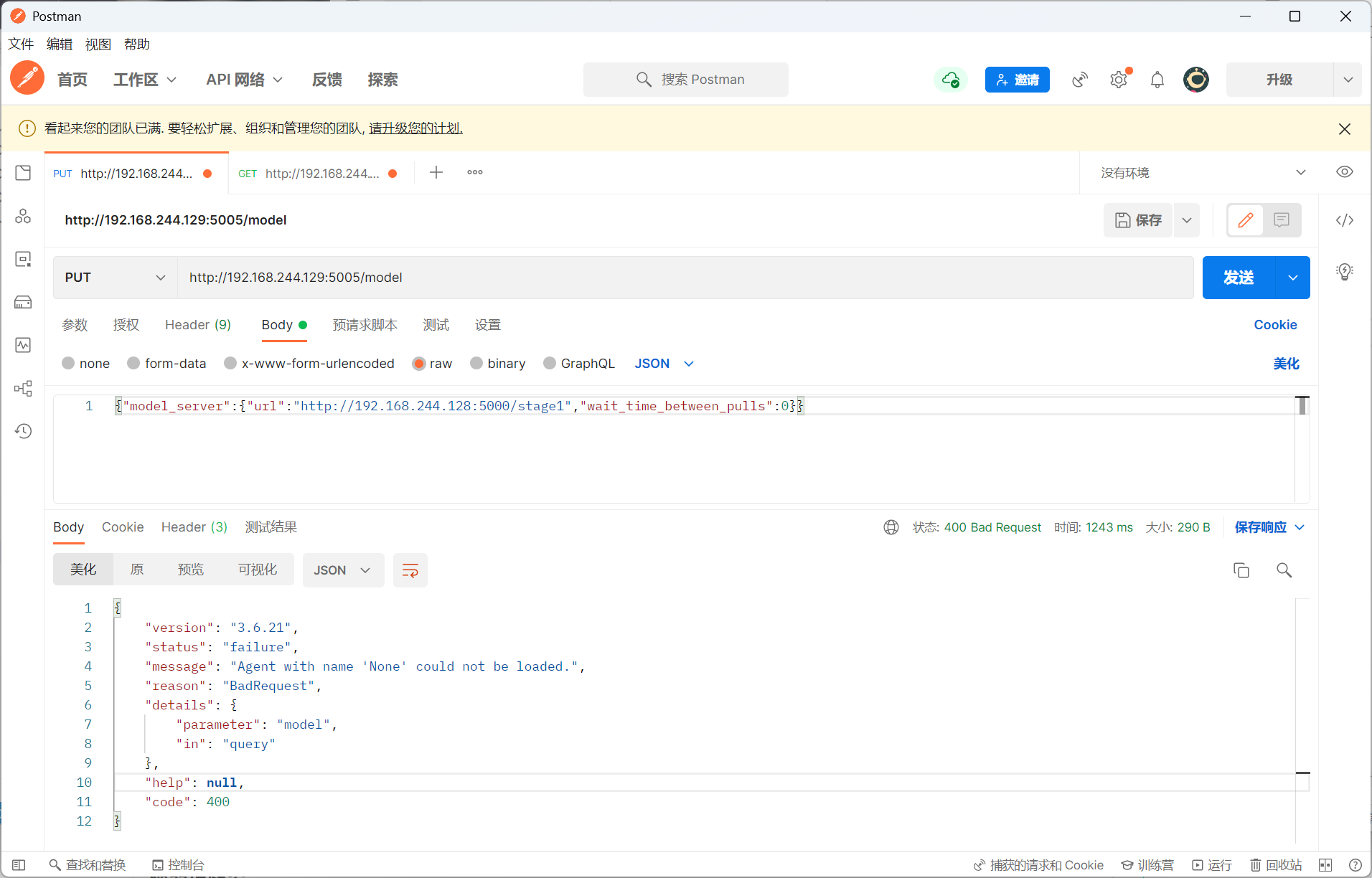The height and width of the screenshot is (878, 1372).
Task: Toggle the sidebar icon in status bar
Action: (x=19, y=865)
